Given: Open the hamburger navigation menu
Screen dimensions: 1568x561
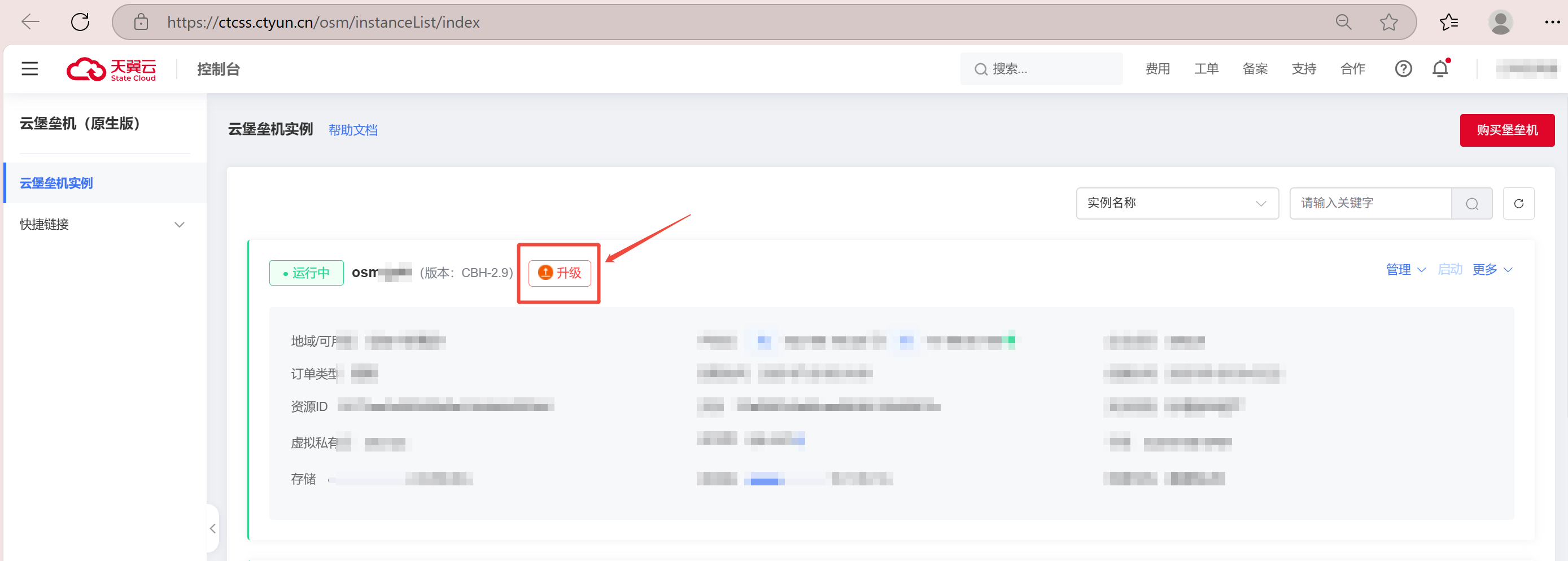Looking at the screenshot, I should click(x=30, y=69).
